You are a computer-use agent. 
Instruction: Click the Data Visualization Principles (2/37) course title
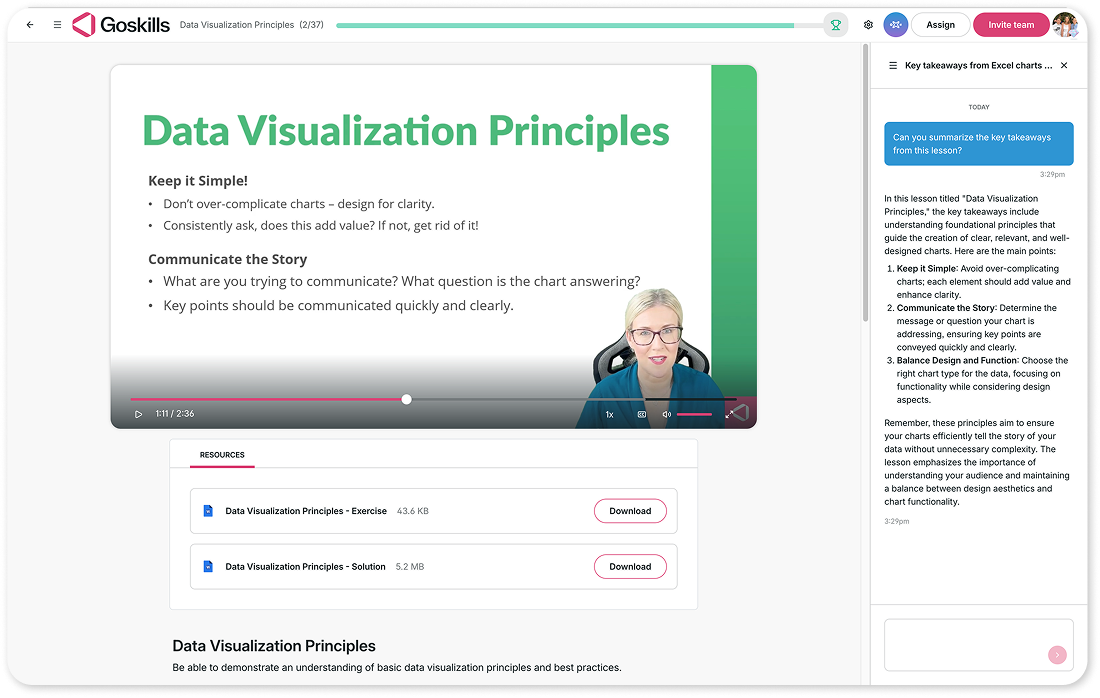[251, 25]
